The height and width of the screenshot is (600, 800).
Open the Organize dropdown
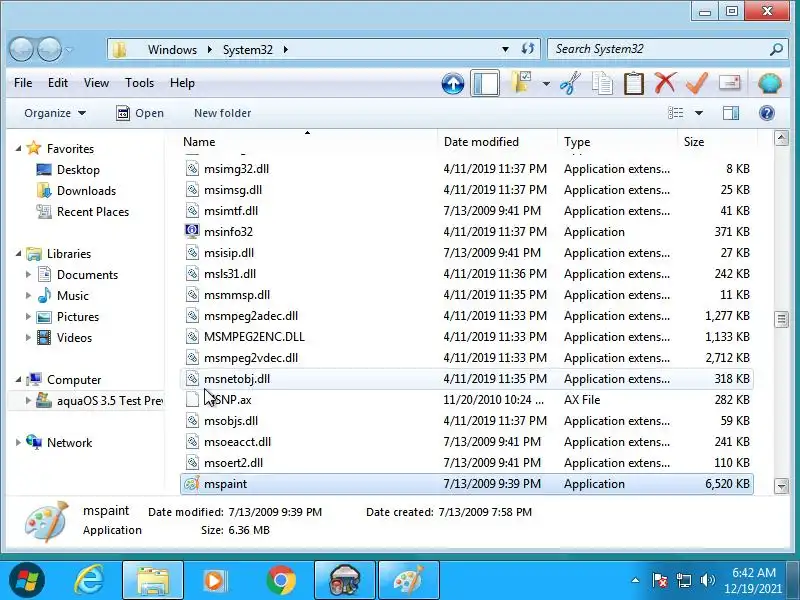click(55, 113)
